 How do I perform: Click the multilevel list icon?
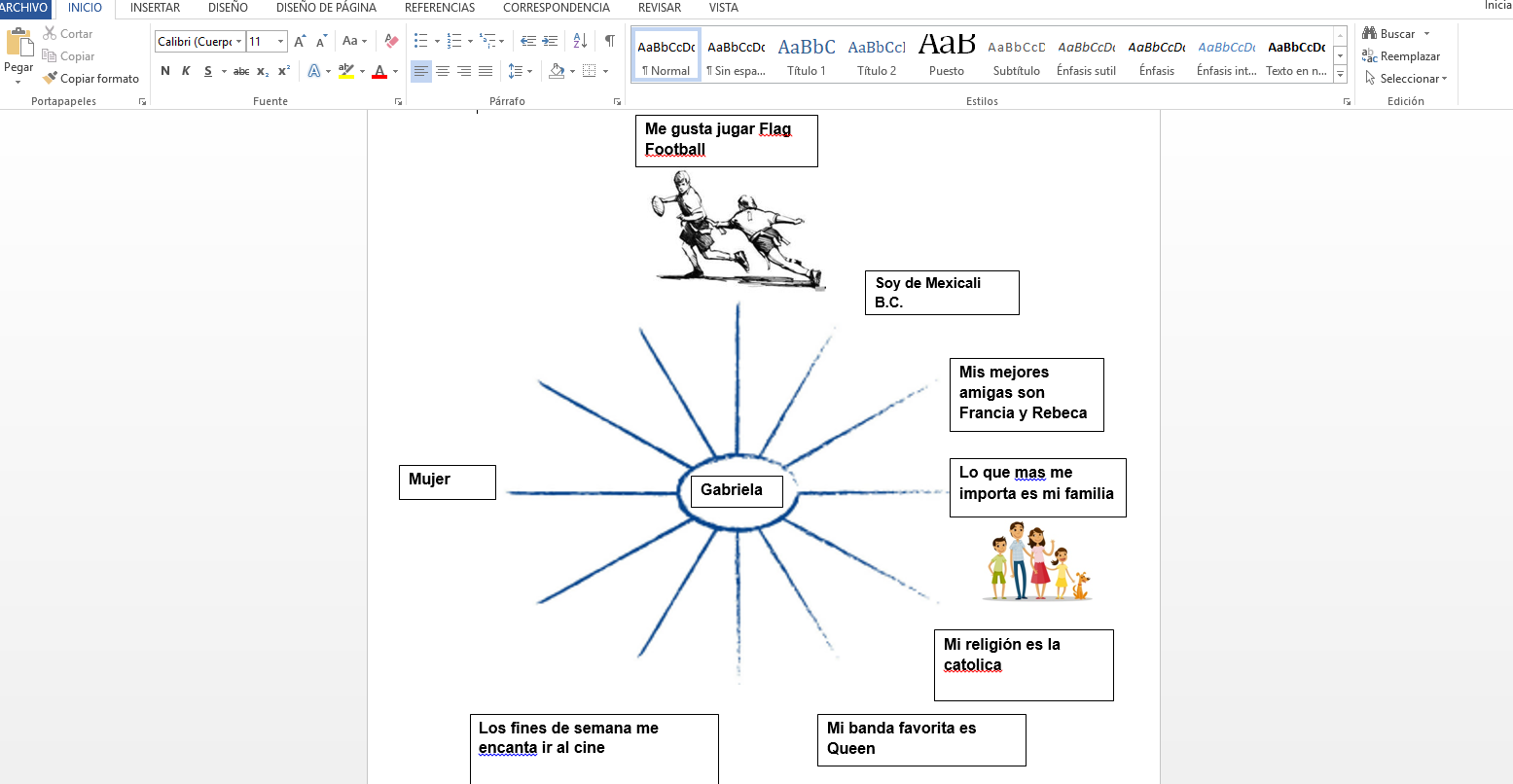tap(487, 41)
